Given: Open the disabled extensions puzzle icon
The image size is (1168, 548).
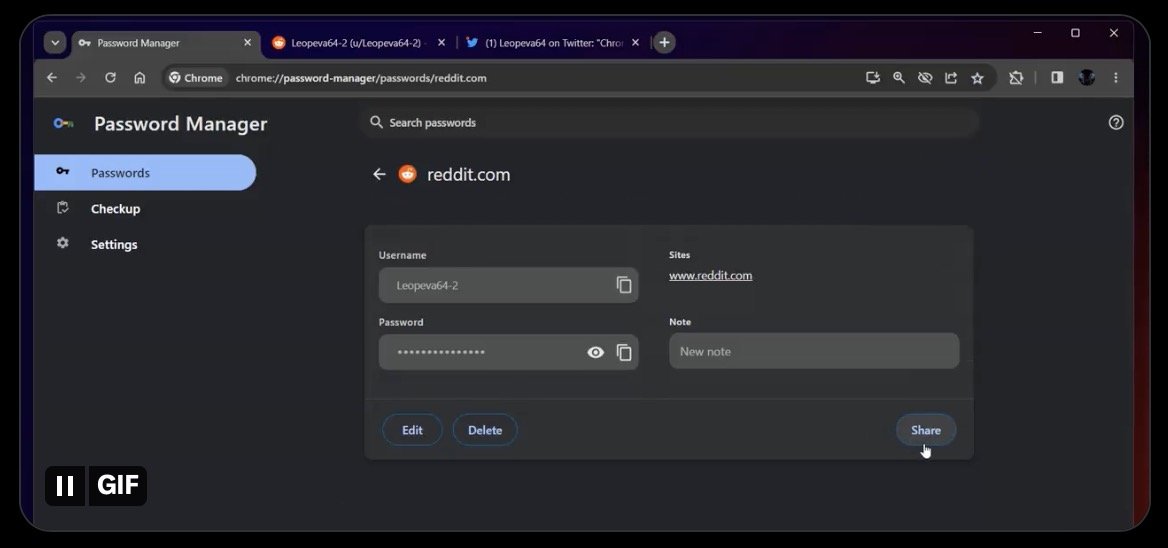Looking at the screenshot, I should [x=1016, y=77].
